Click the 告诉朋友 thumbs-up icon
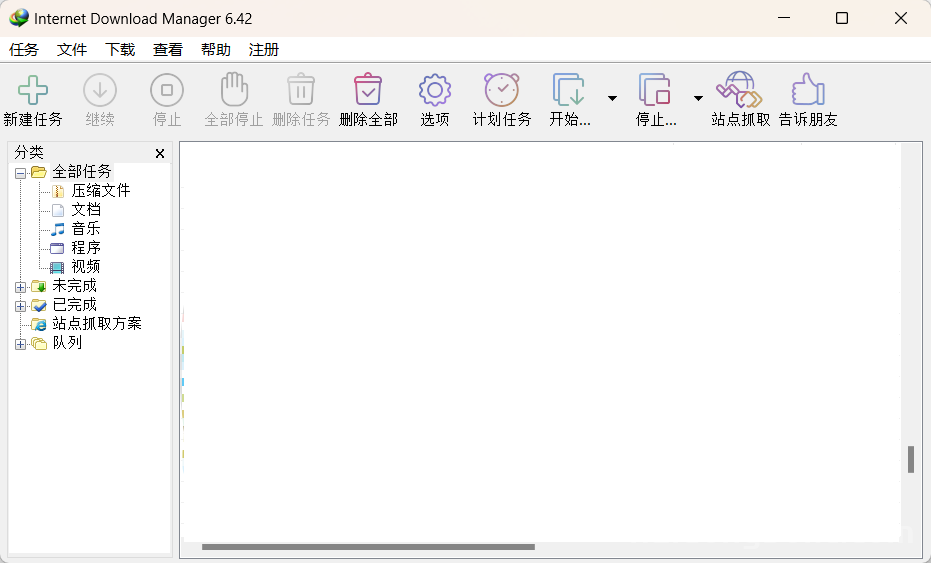931x563 pixels. pyautogui.click(x=808, y=90)
